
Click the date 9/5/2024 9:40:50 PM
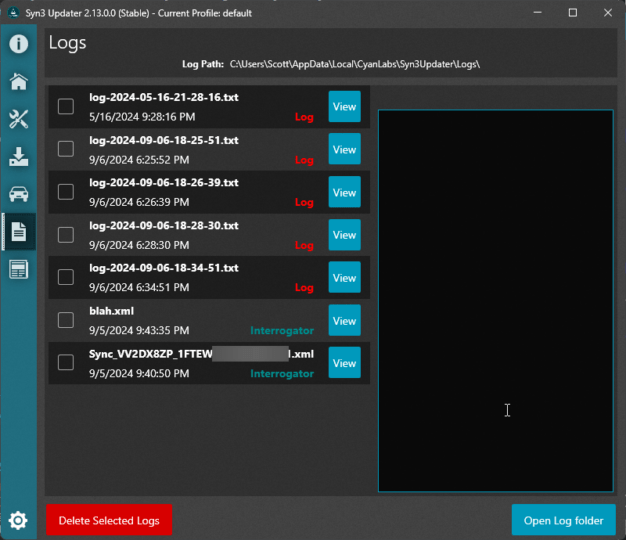coord(139,374)
